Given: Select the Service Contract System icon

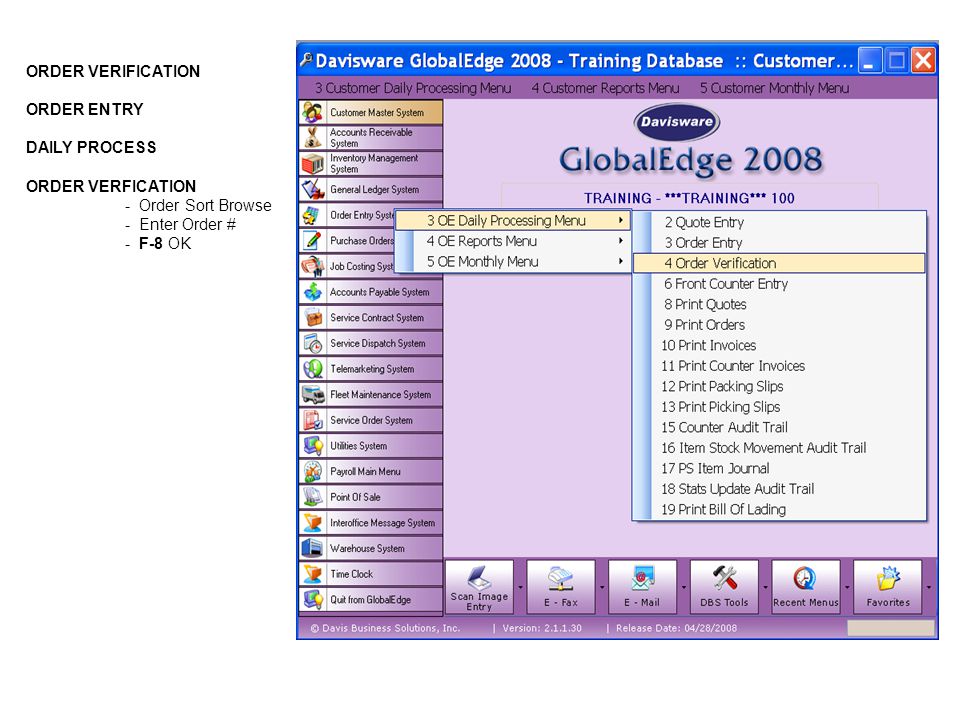Looking at the screenshot, I should (x=313, y=318).
